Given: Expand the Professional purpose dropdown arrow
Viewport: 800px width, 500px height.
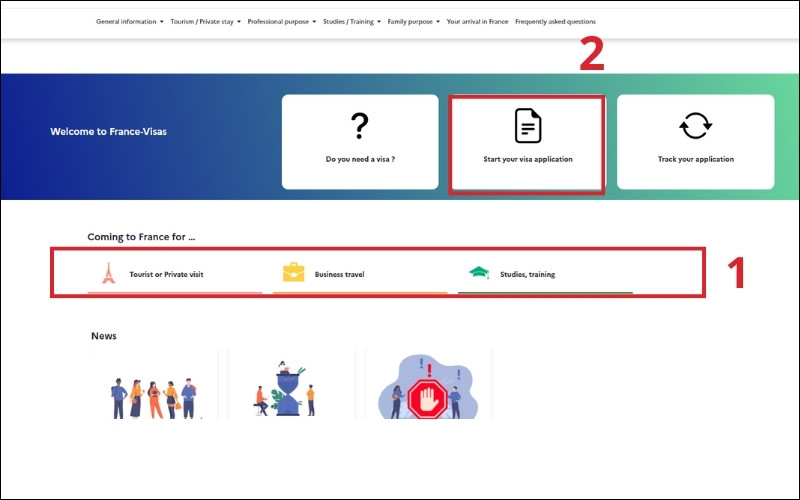Looking at the screenshot, I should coord(314,21).
